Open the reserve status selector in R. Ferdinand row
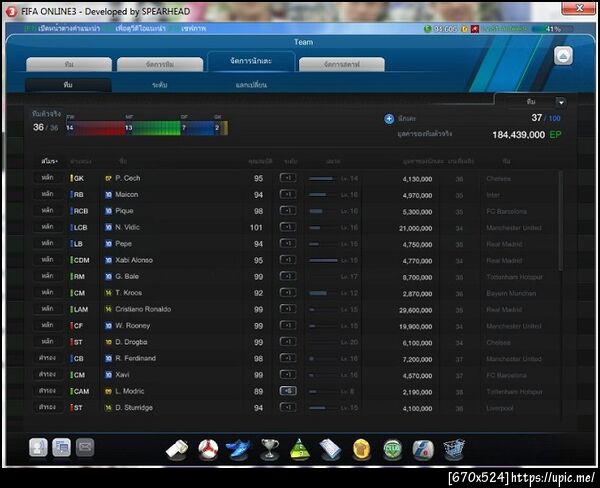The width and height of the screenshot is (600, 488). click(x=48, y=358)
